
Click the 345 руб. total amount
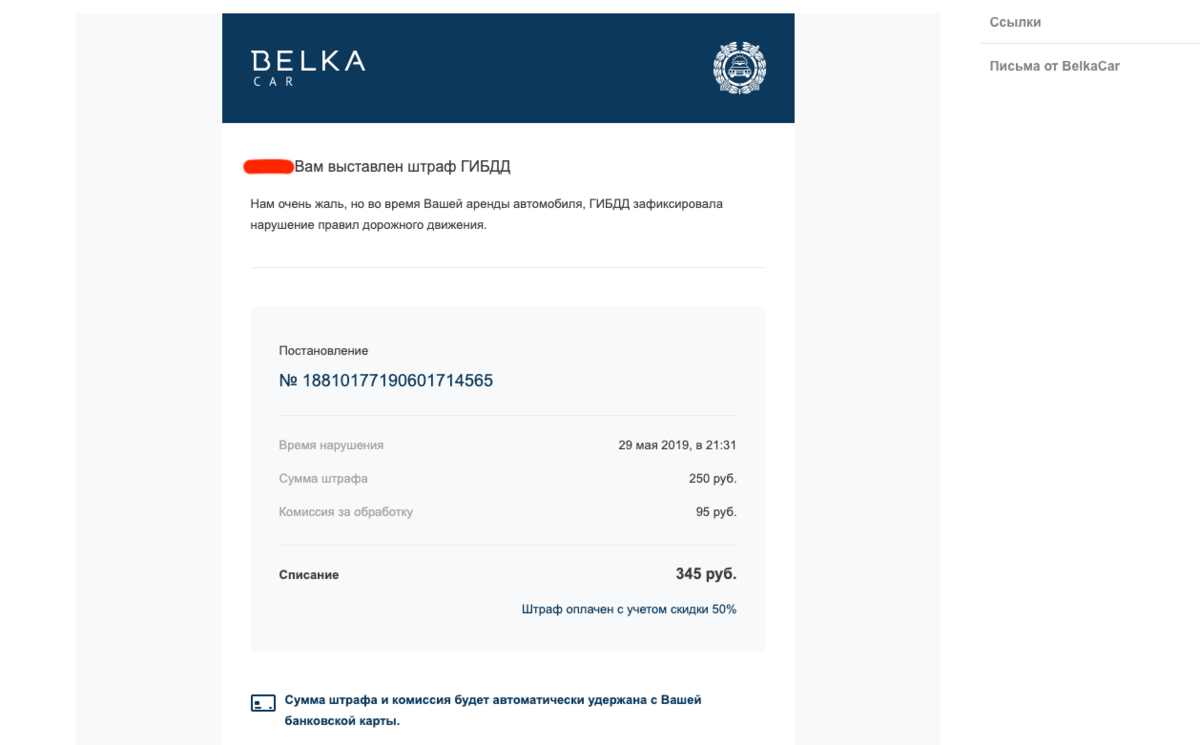click(706, 574)
